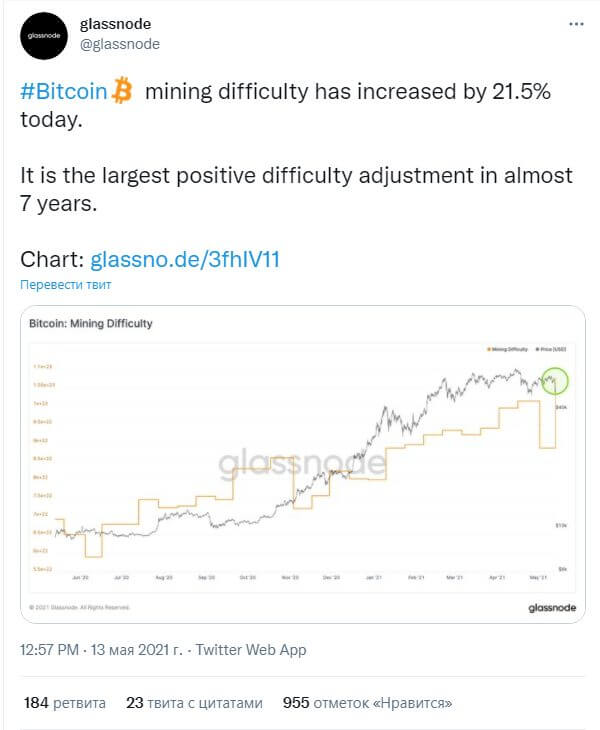View the 184 ретвита list
The image size is (600, 730).
(65, 703)
